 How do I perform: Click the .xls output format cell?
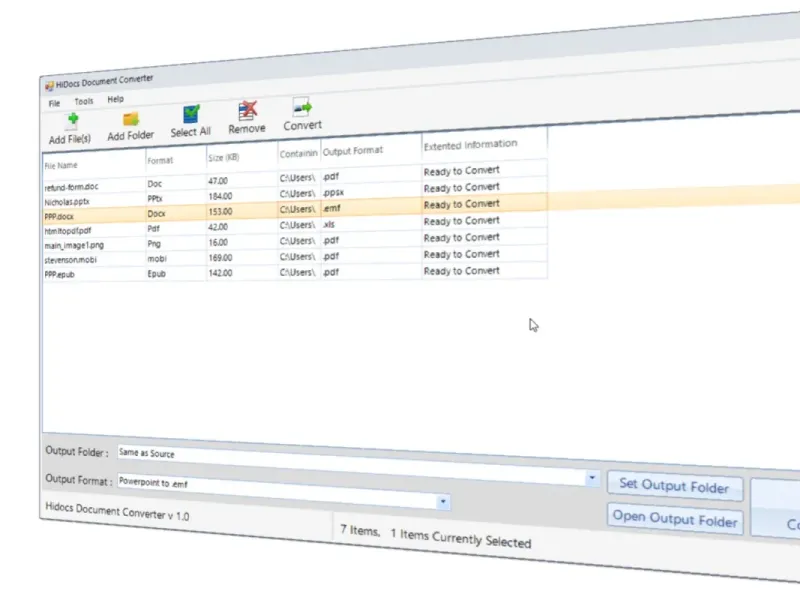(371, 224)
